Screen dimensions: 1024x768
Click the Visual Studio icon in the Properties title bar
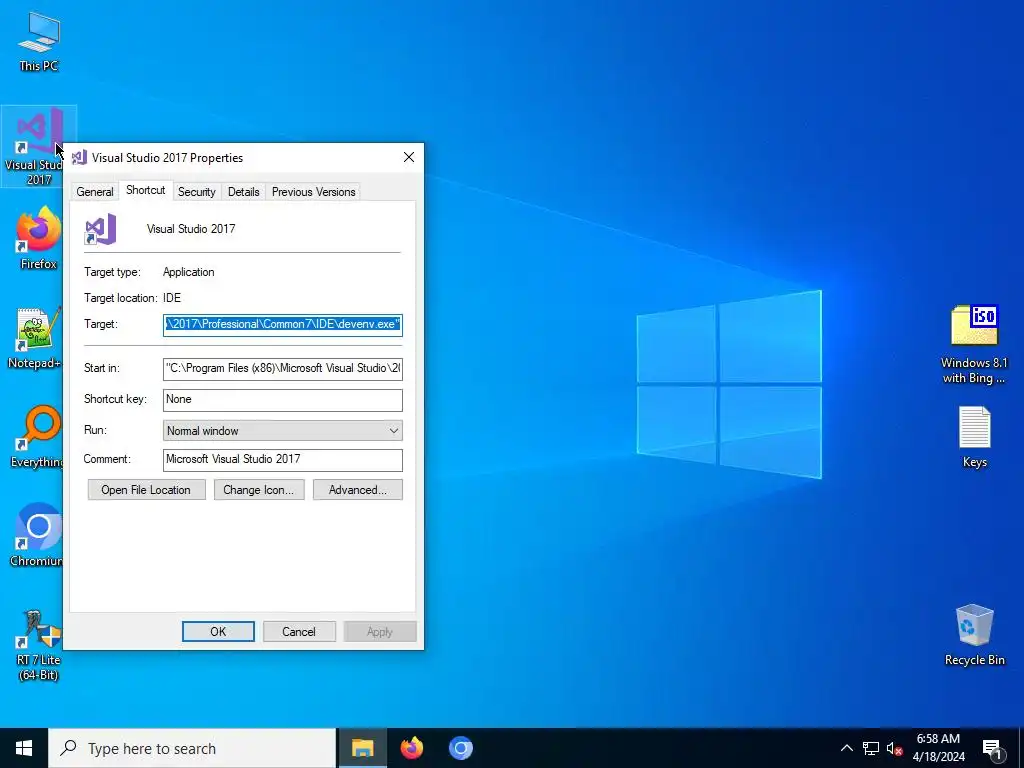click(80, 157)
